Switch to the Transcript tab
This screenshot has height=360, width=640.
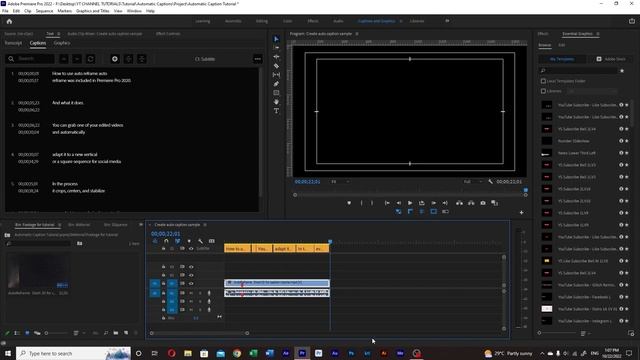[13, 43]
